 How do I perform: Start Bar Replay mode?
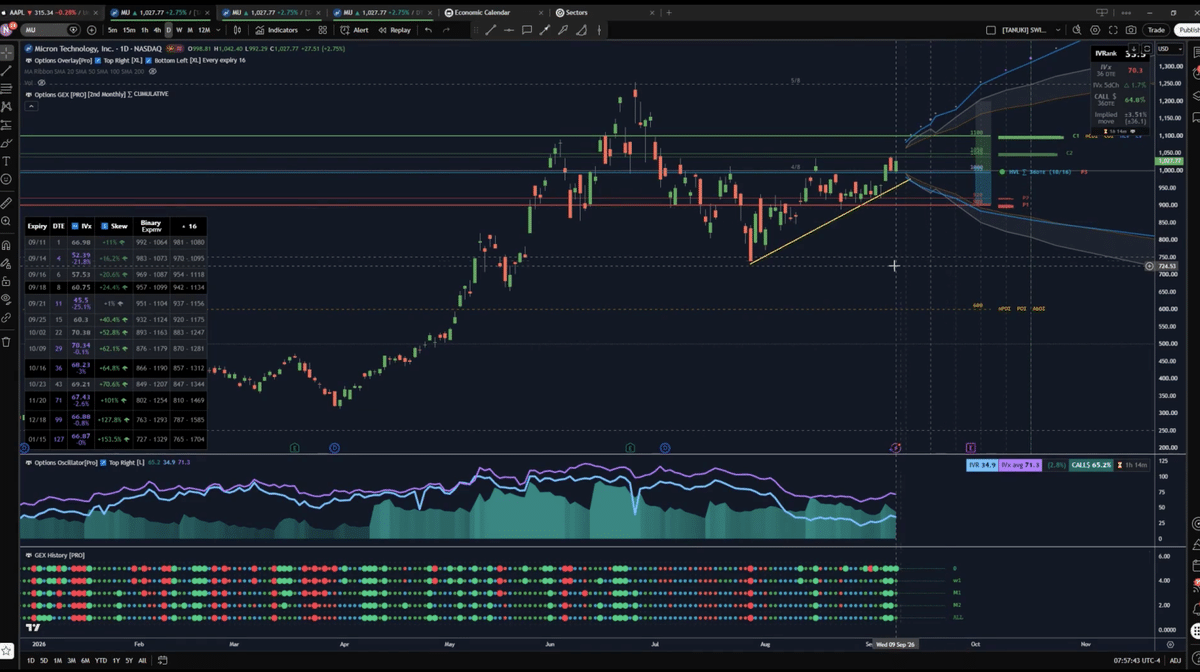[394, 30]
